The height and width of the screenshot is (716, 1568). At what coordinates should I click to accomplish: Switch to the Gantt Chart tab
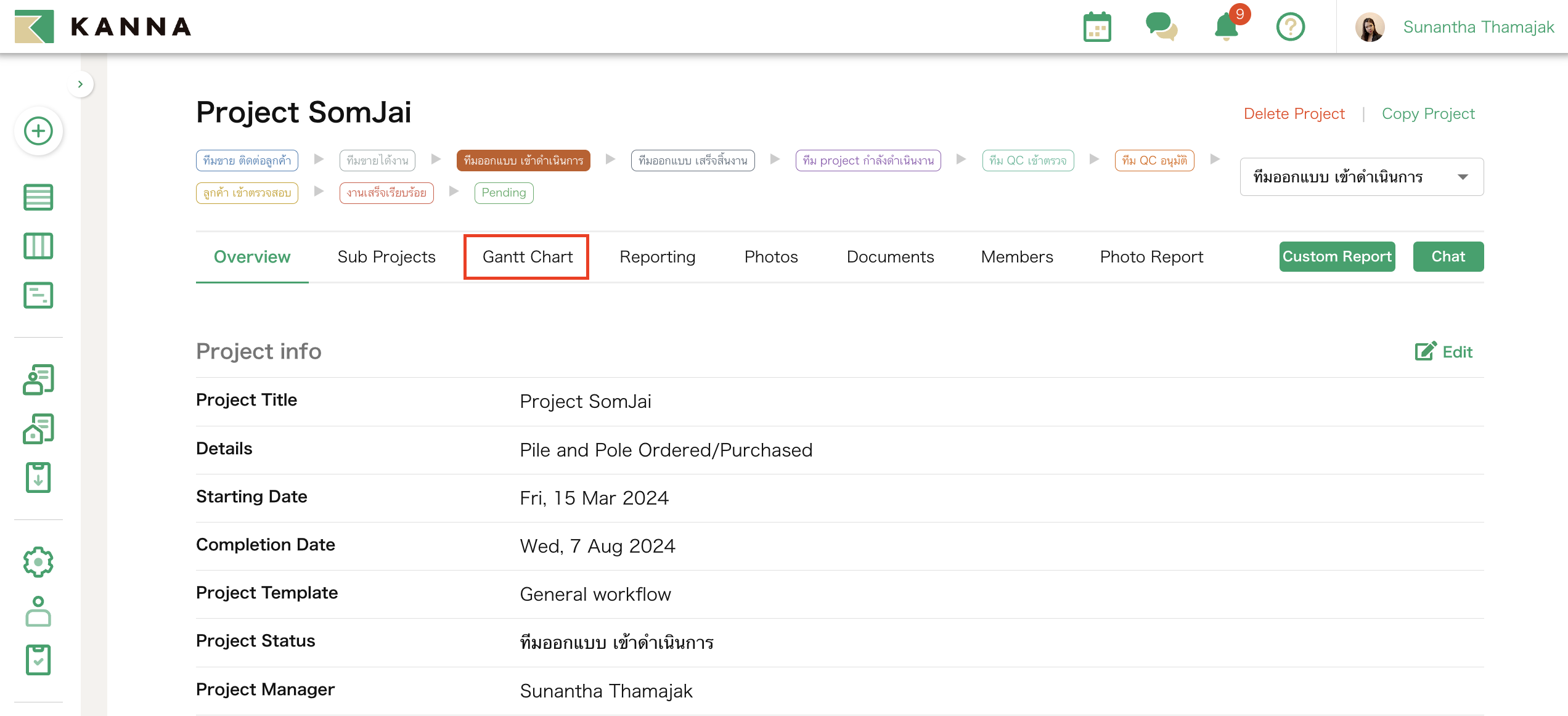point(526,256)
